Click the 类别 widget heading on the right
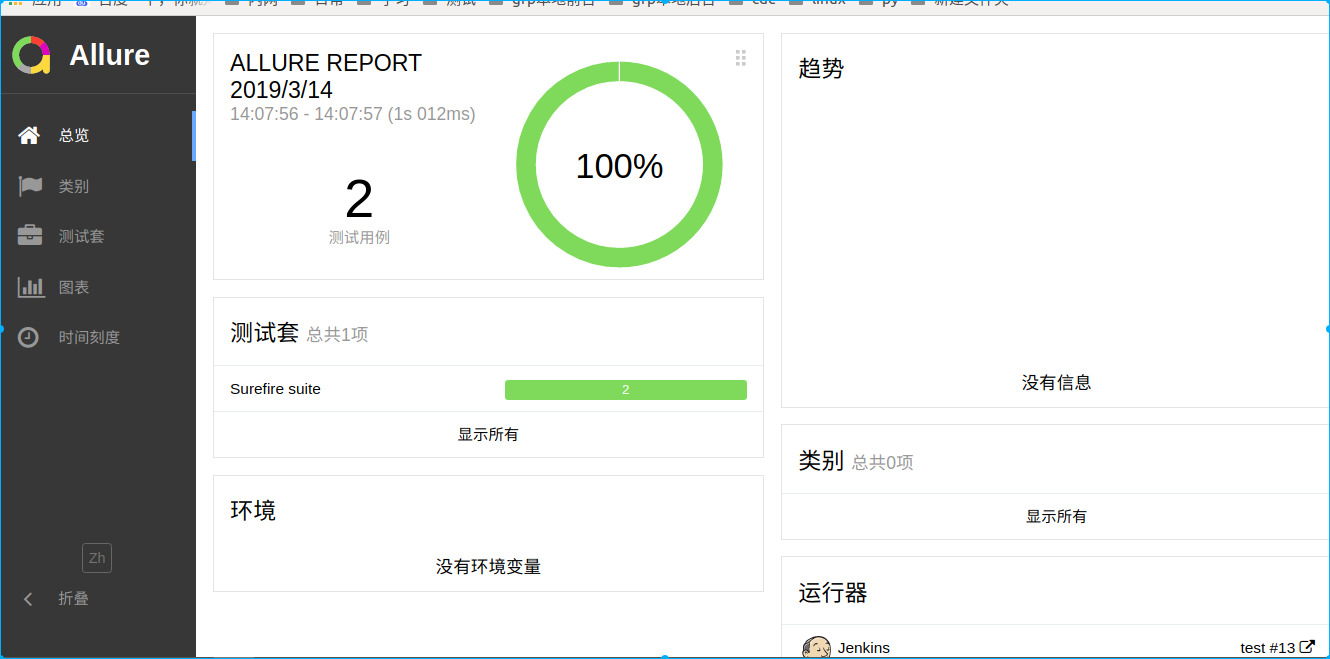This screenshot has width=1330, height=659. pyautogui.click(x=821, y=461)
